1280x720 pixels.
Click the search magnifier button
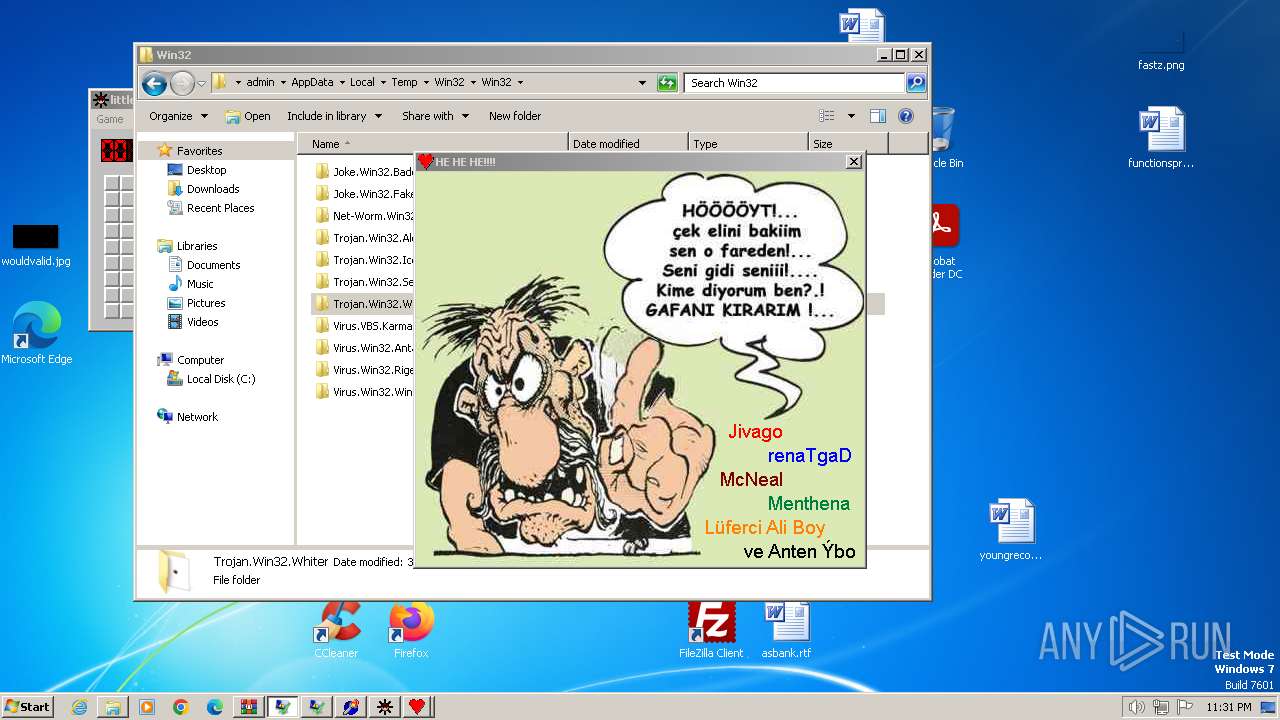[x=916, y=83]
